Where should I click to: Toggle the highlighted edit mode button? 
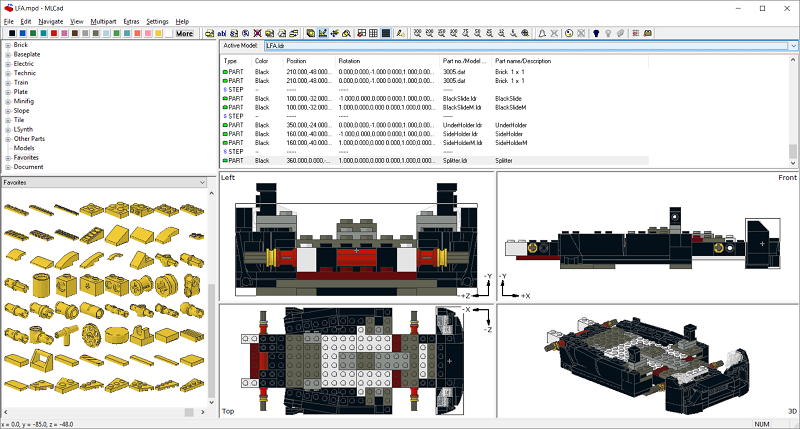coord(322,33)
